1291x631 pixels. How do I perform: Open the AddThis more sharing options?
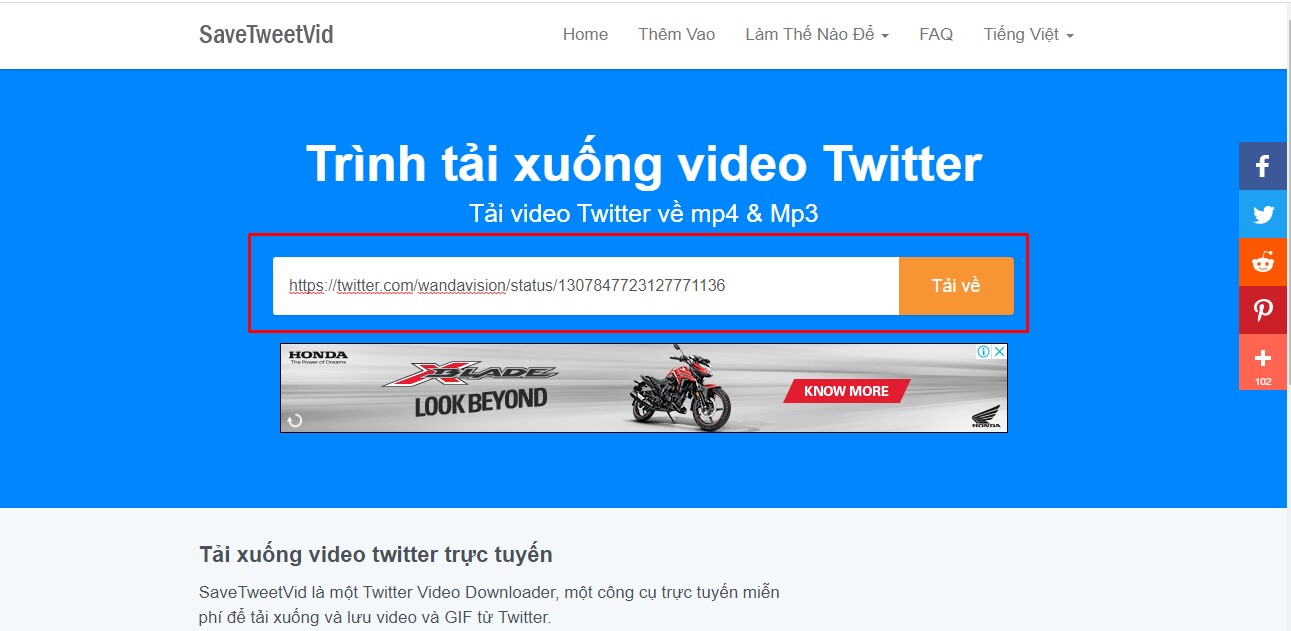1262,358
